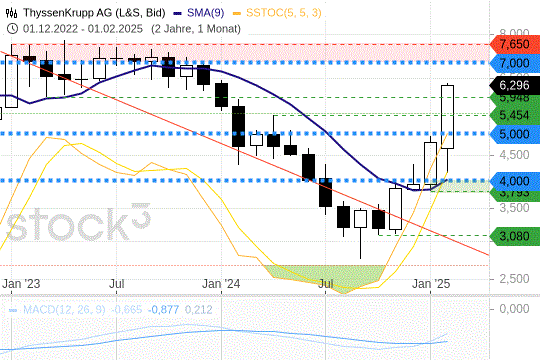Click the latest tall white candlestick
540x360 pixels.
(x=447, y=117)
